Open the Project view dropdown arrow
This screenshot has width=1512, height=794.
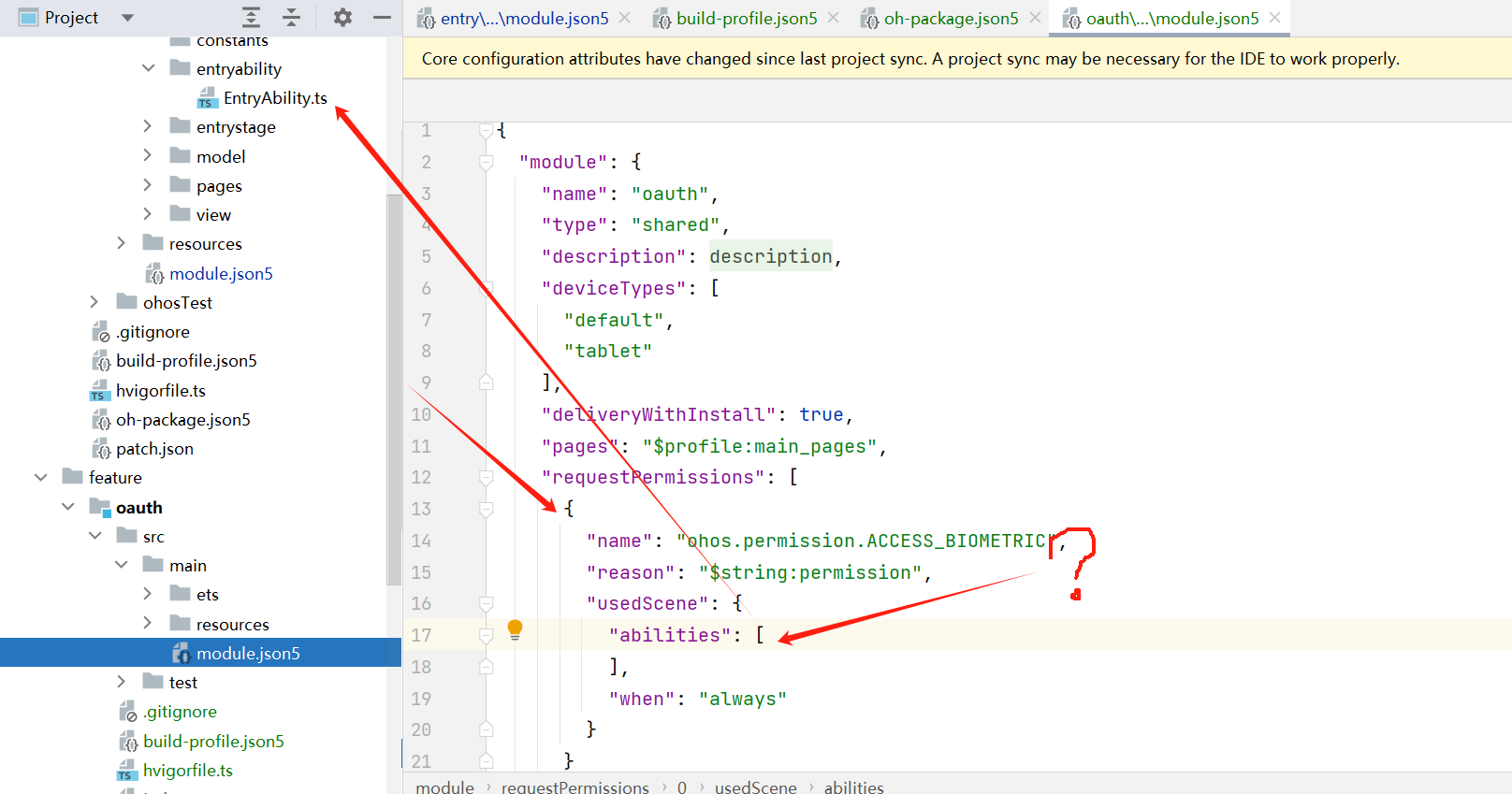[x=128, y=18]
